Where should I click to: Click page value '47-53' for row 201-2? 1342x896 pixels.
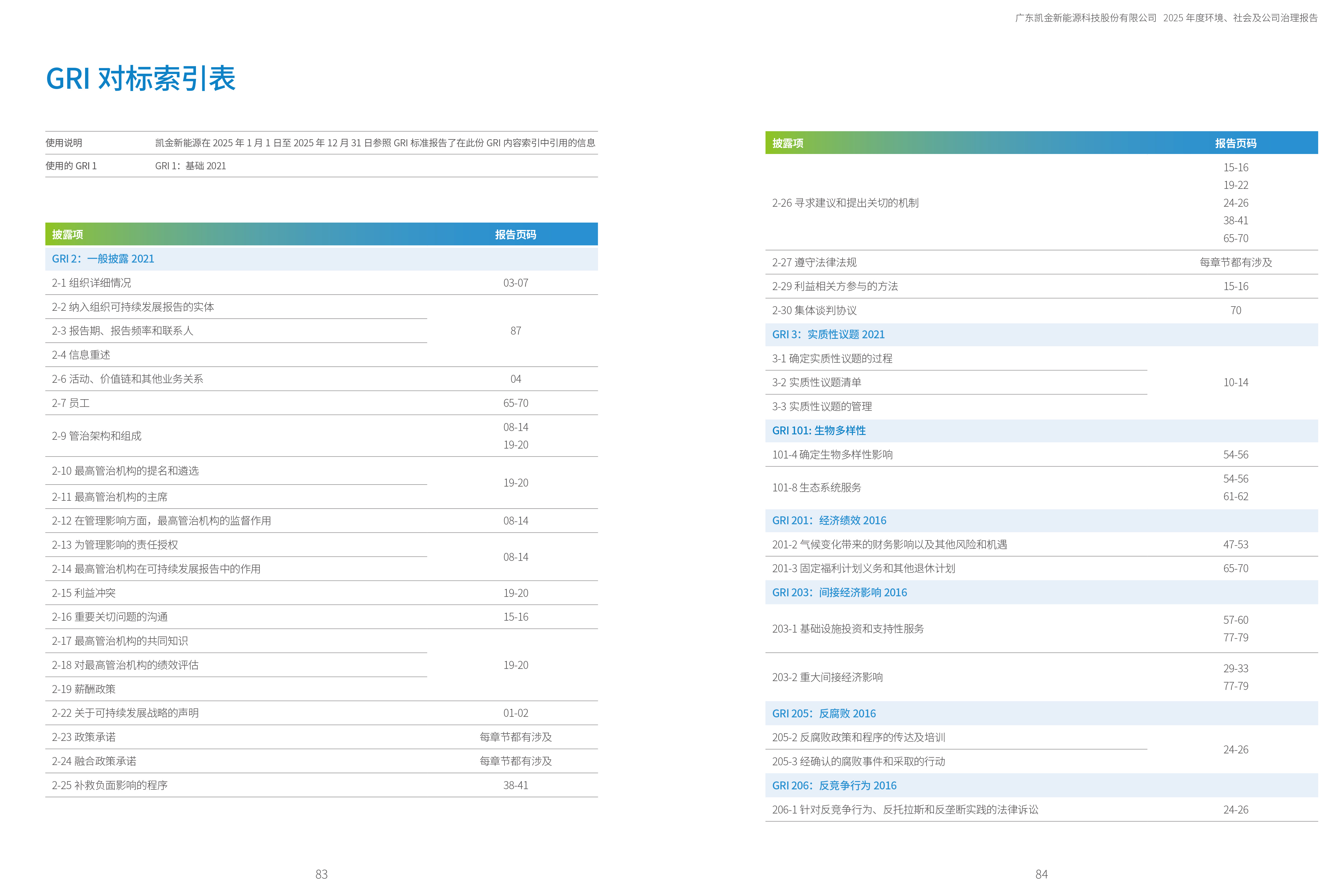(x=1236, y=545)
